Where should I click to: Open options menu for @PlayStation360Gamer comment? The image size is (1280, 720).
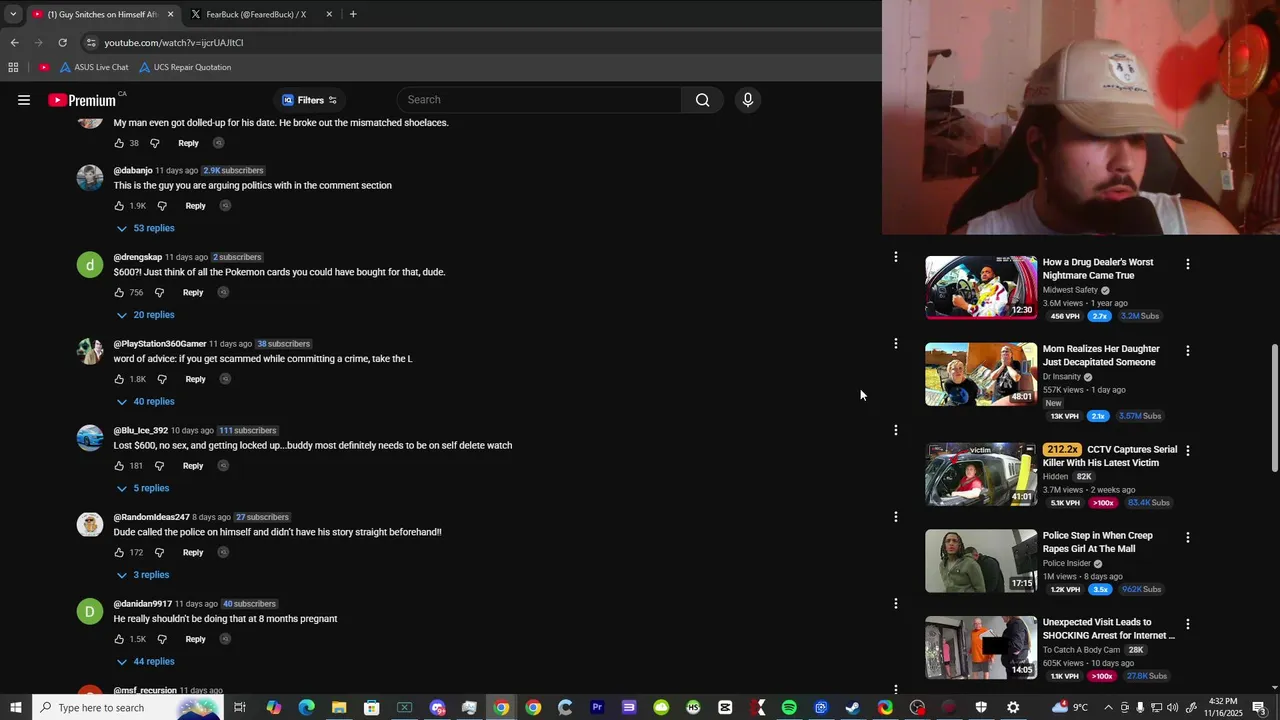896,344
